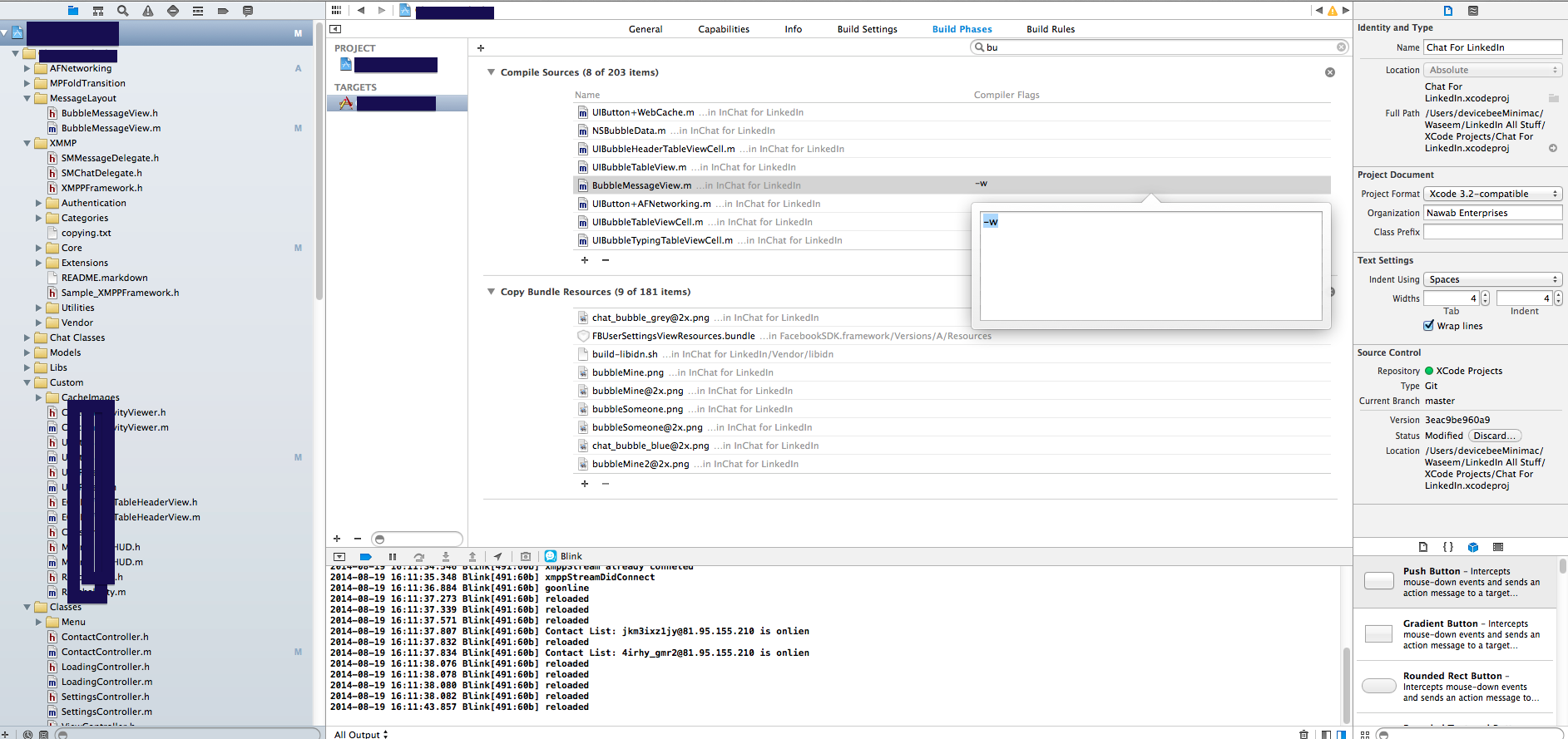This screenshot has width=1568, height=739.
Task: Open Media library filmstrip icon
Action: pos(1498,547)
